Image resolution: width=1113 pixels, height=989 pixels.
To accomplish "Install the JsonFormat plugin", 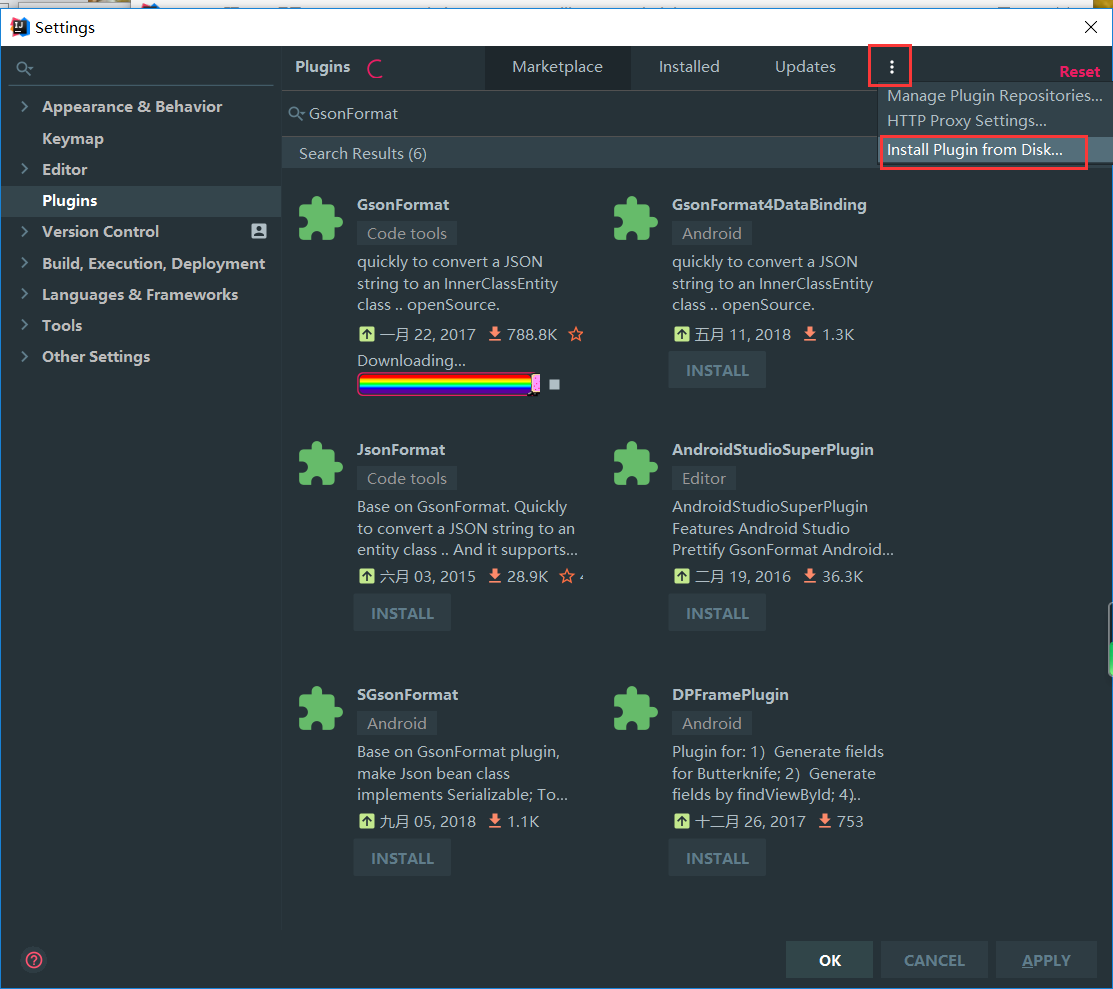I will (x=402, y=613).
